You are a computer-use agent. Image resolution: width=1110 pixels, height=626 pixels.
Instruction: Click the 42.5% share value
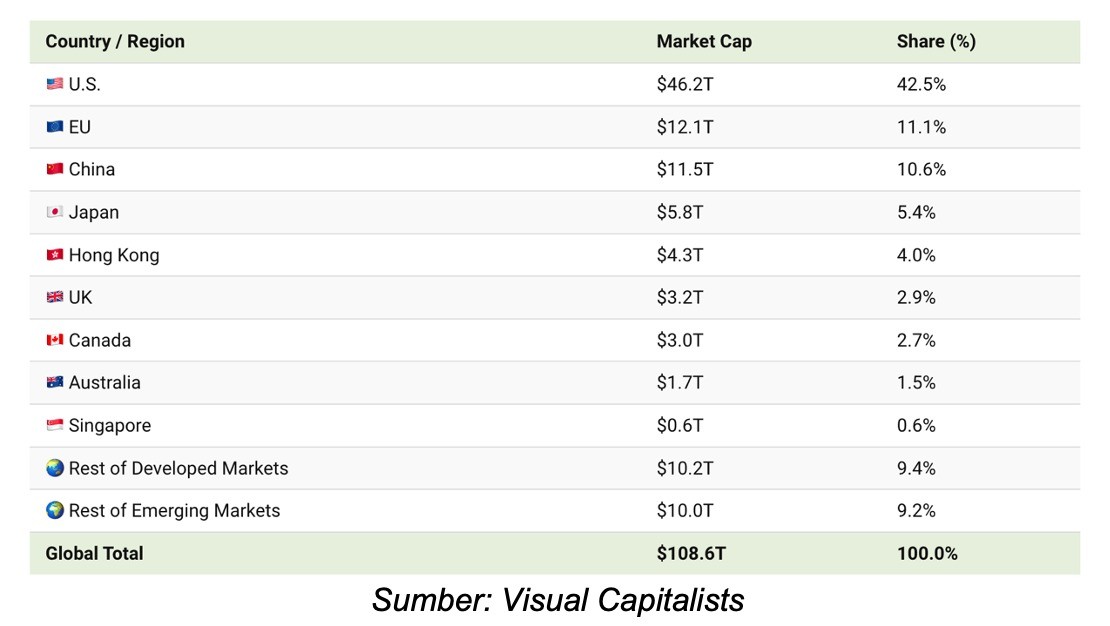[921, 84]
